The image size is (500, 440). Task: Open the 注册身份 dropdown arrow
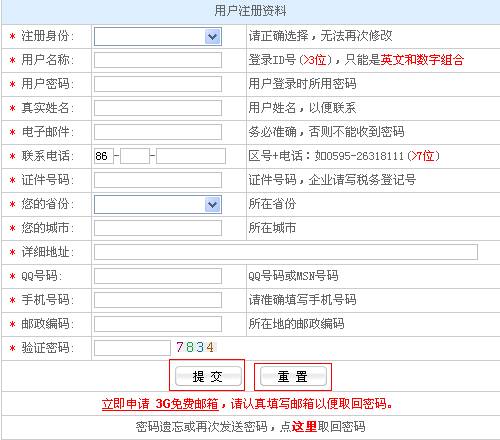click(x=212, y=37)
